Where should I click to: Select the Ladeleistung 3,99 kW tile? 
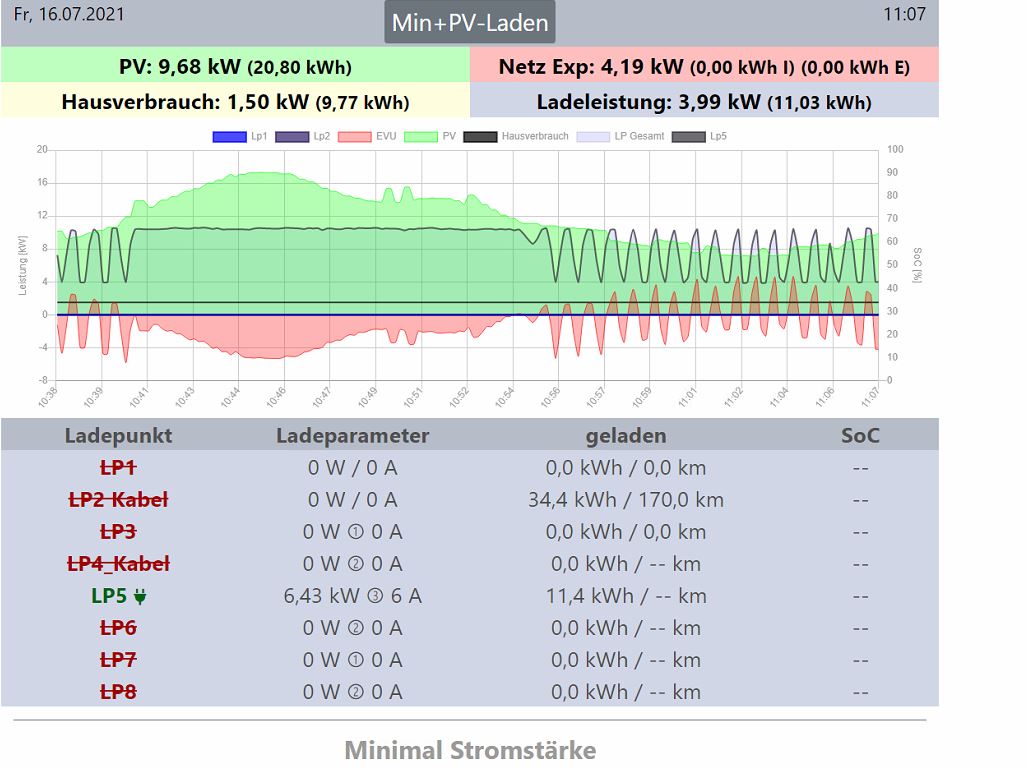(x=704, y=101)
